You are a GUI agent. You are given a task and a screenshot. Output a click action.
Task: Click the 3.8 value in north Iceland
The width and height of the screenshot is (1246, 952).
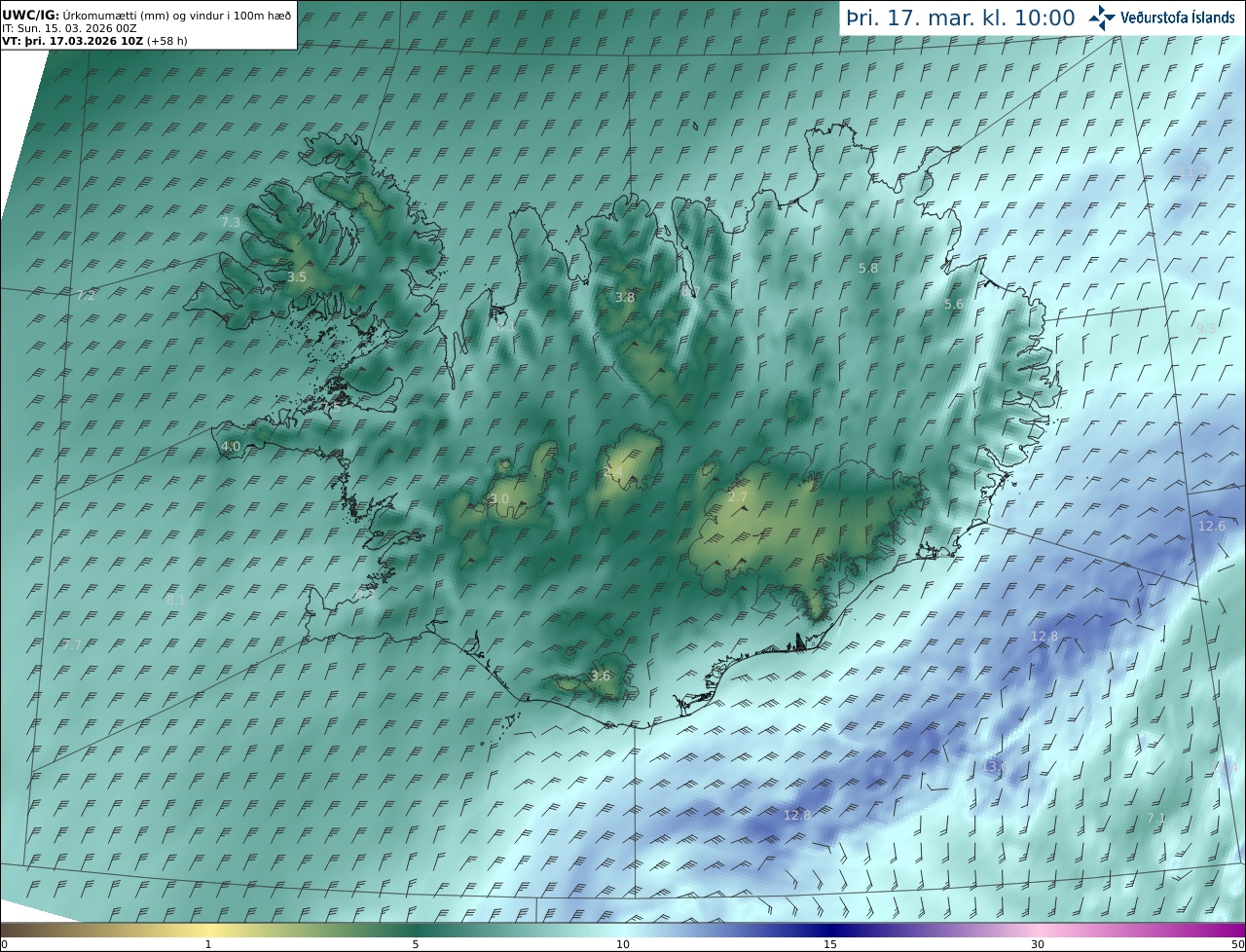coord(625,298)
